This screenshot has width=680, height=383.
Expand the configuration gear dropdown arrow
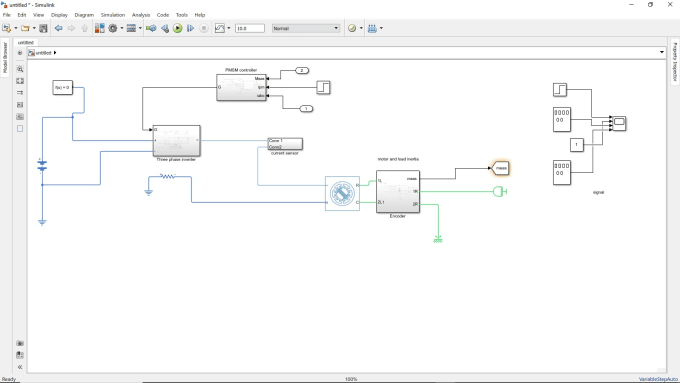click(122, 28)
